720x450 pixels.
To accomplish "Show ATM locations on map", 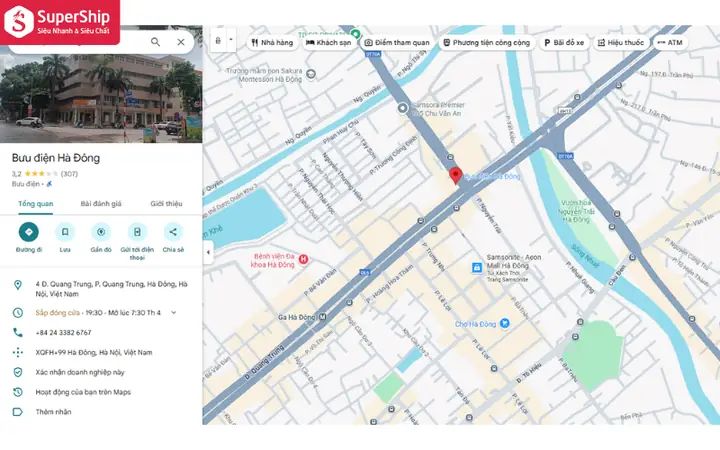I will coord(670,43).
